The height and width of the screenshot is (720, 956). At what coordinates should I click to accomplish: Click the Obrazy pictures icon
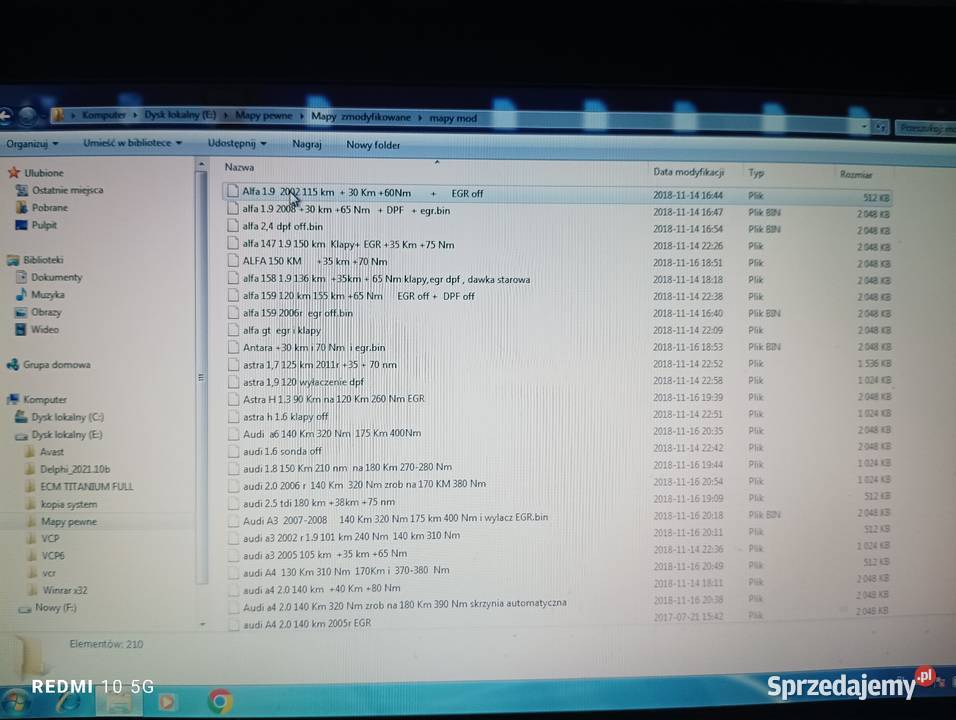(x=22, y=312)
